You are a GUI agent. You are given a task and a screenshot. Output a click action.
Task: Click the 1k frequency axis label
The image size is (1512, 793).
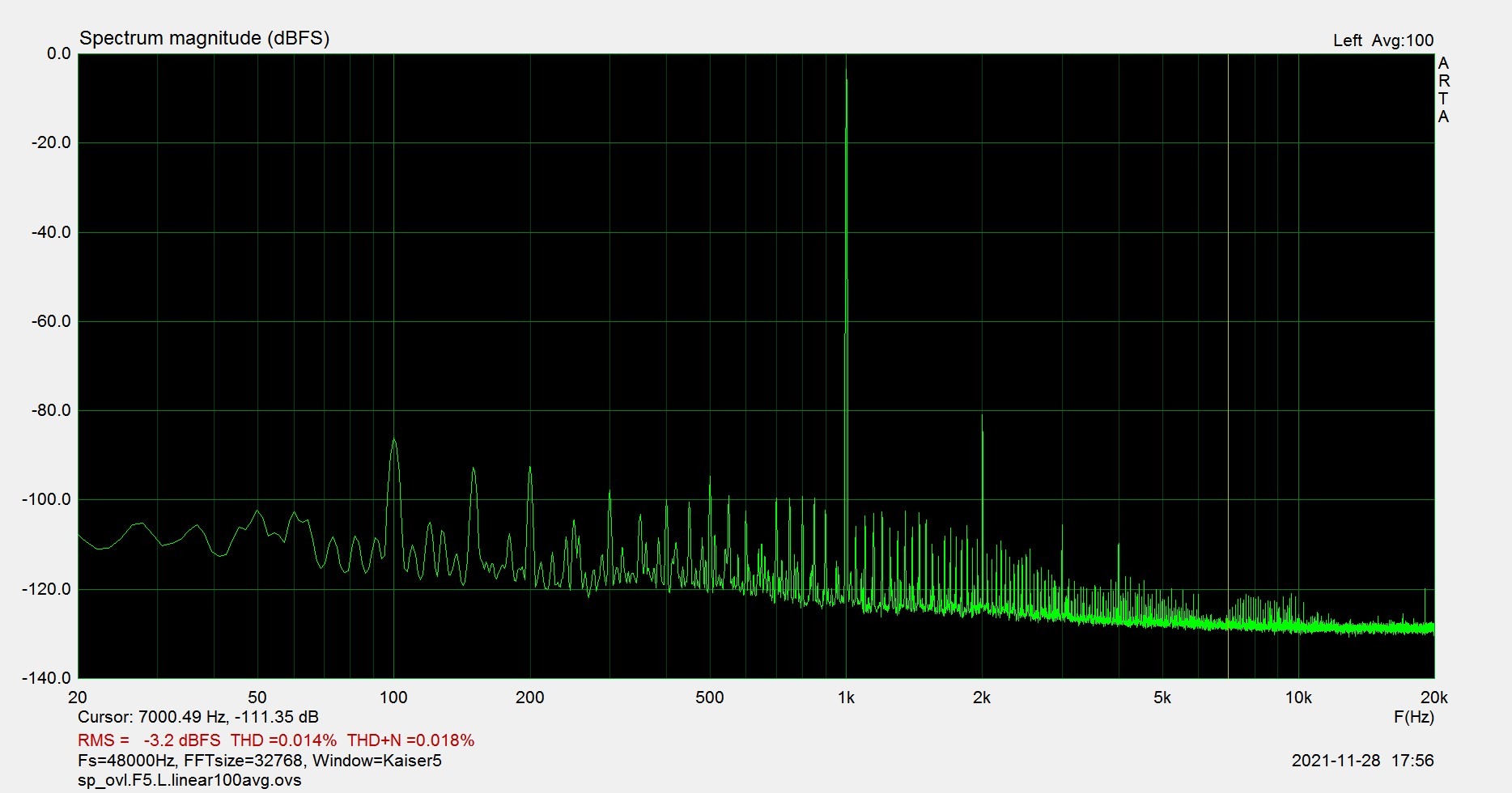pos(846,698)
